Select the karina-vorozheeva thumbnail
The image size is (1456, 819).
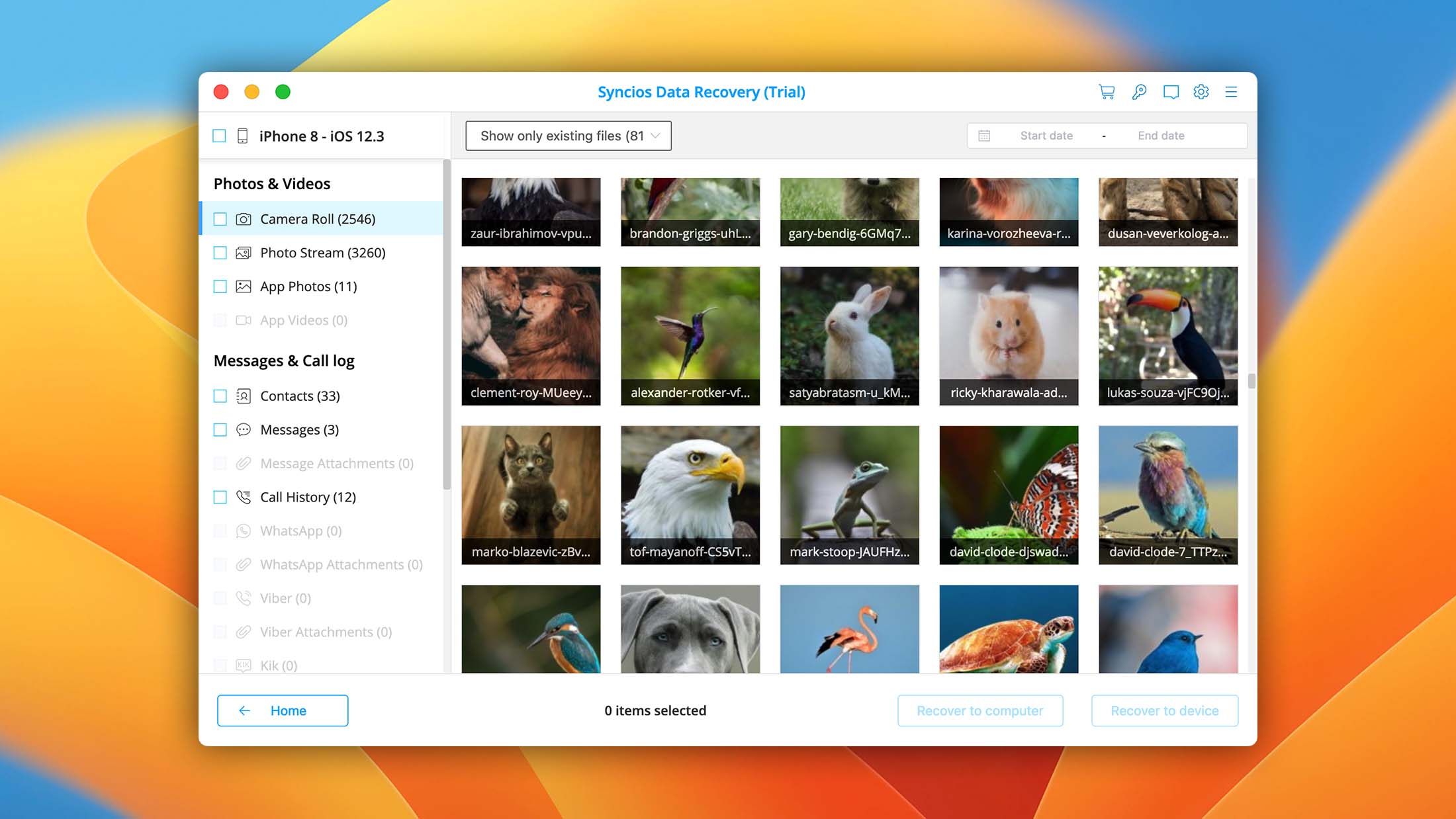(1009, 212)
